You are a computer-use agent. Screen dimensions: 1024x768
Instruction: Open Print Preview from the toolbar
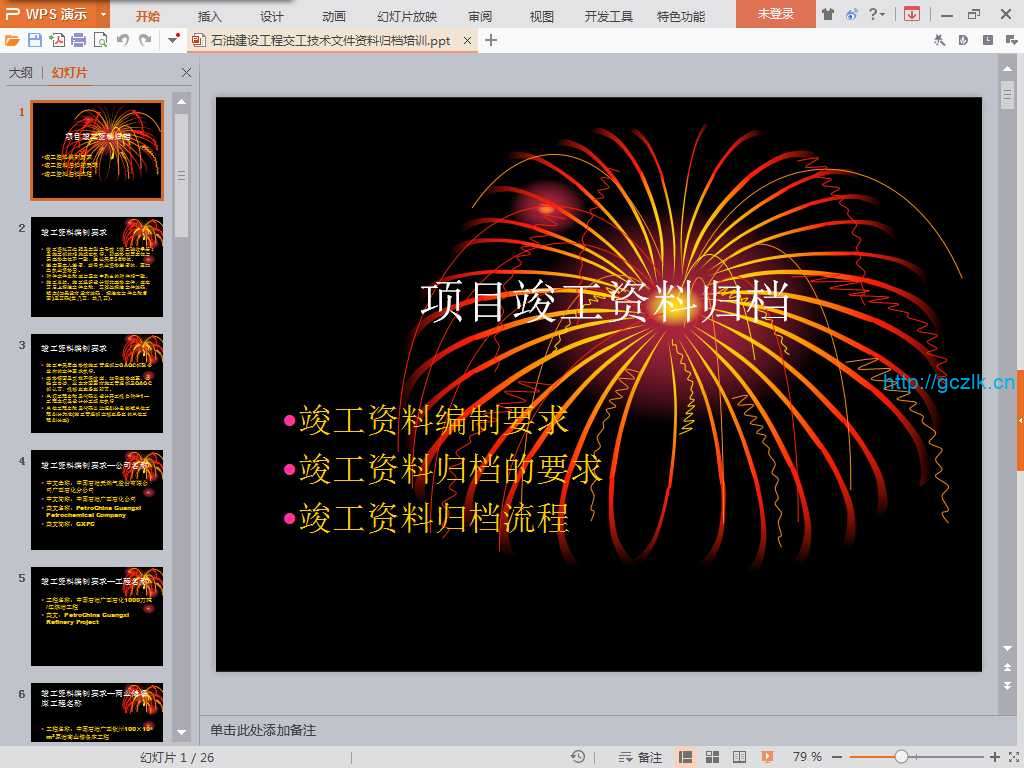coord(100,40)
